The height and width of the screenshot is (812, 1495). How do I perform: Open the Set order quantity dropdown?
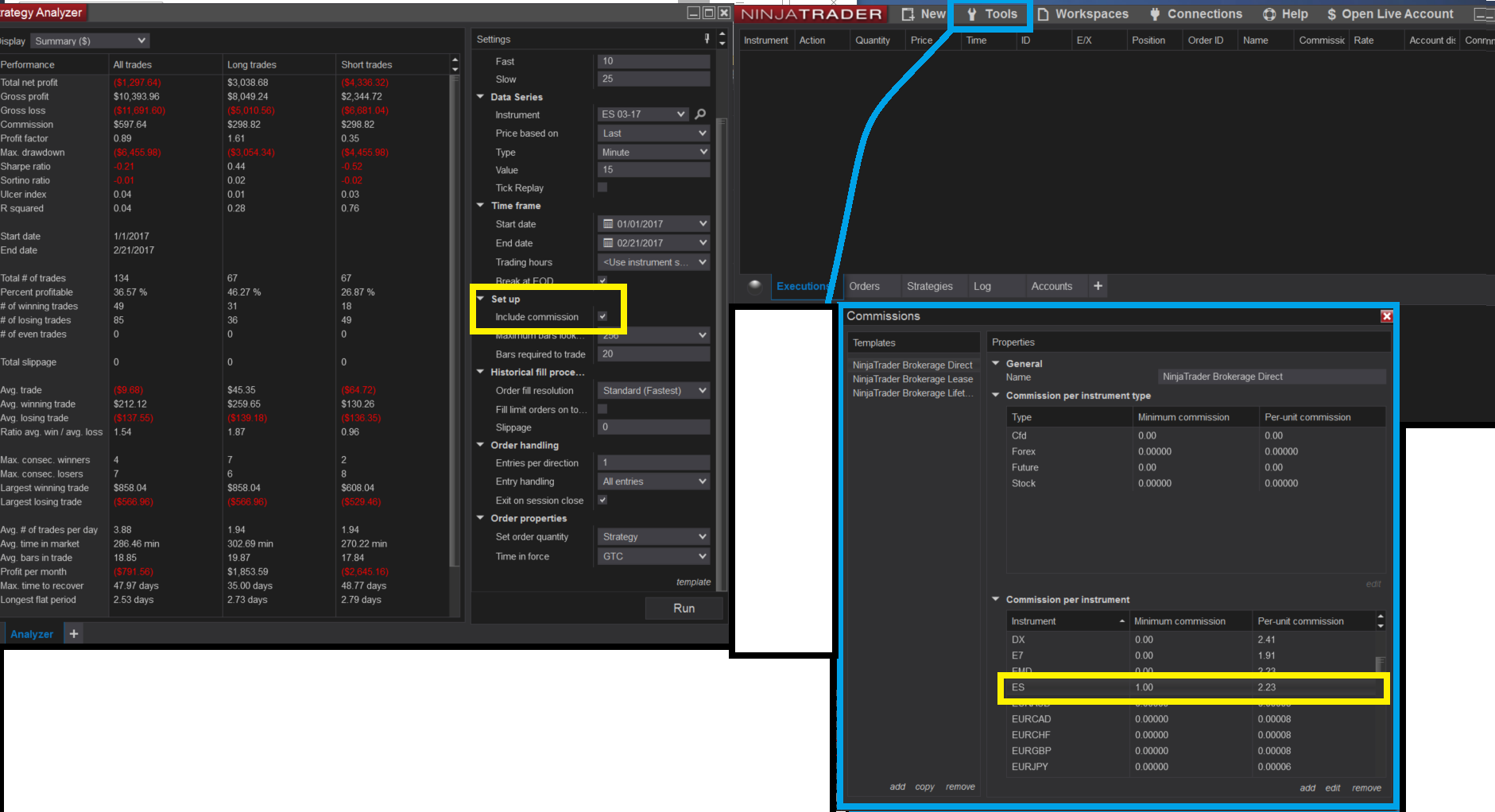click(653, 537)
